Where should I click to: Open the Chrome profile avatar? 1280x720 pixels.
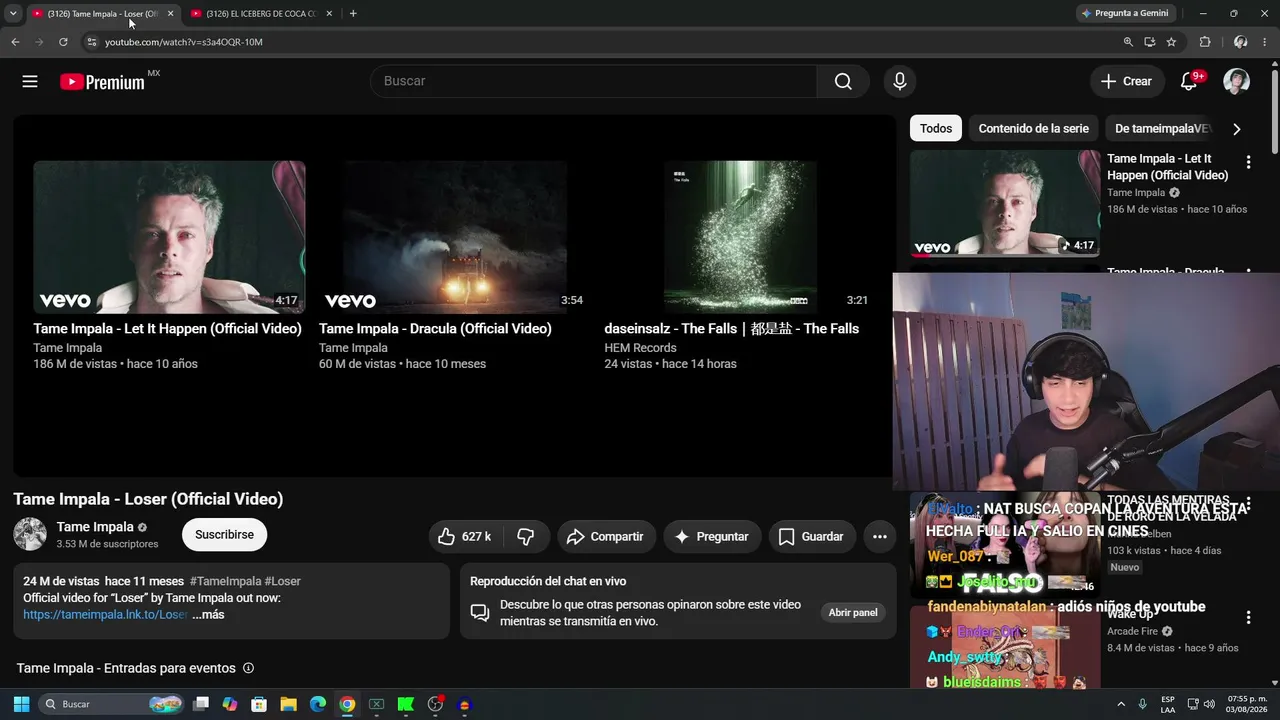click(x=1240, y=42)
